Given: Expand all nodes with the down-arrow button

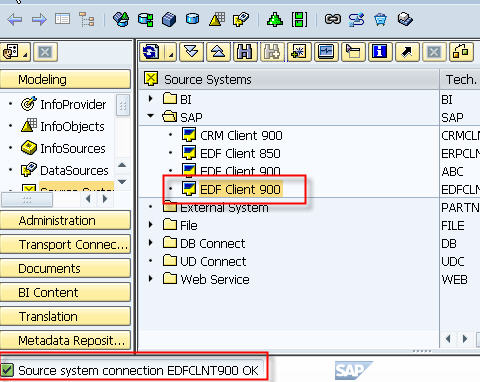Looking at the screenshot, I should tap(192, 52).
